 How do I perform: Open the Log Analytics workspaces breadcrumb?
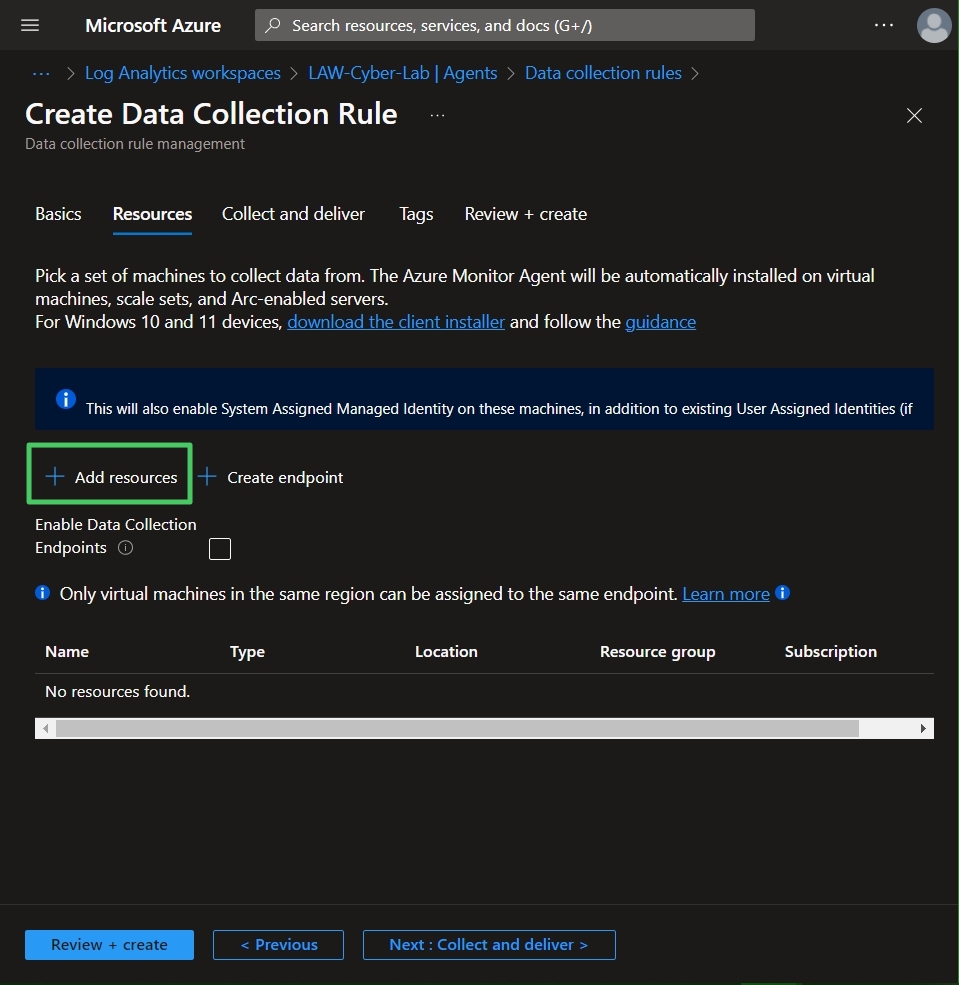pyautogui.click(x=183, y=73)
